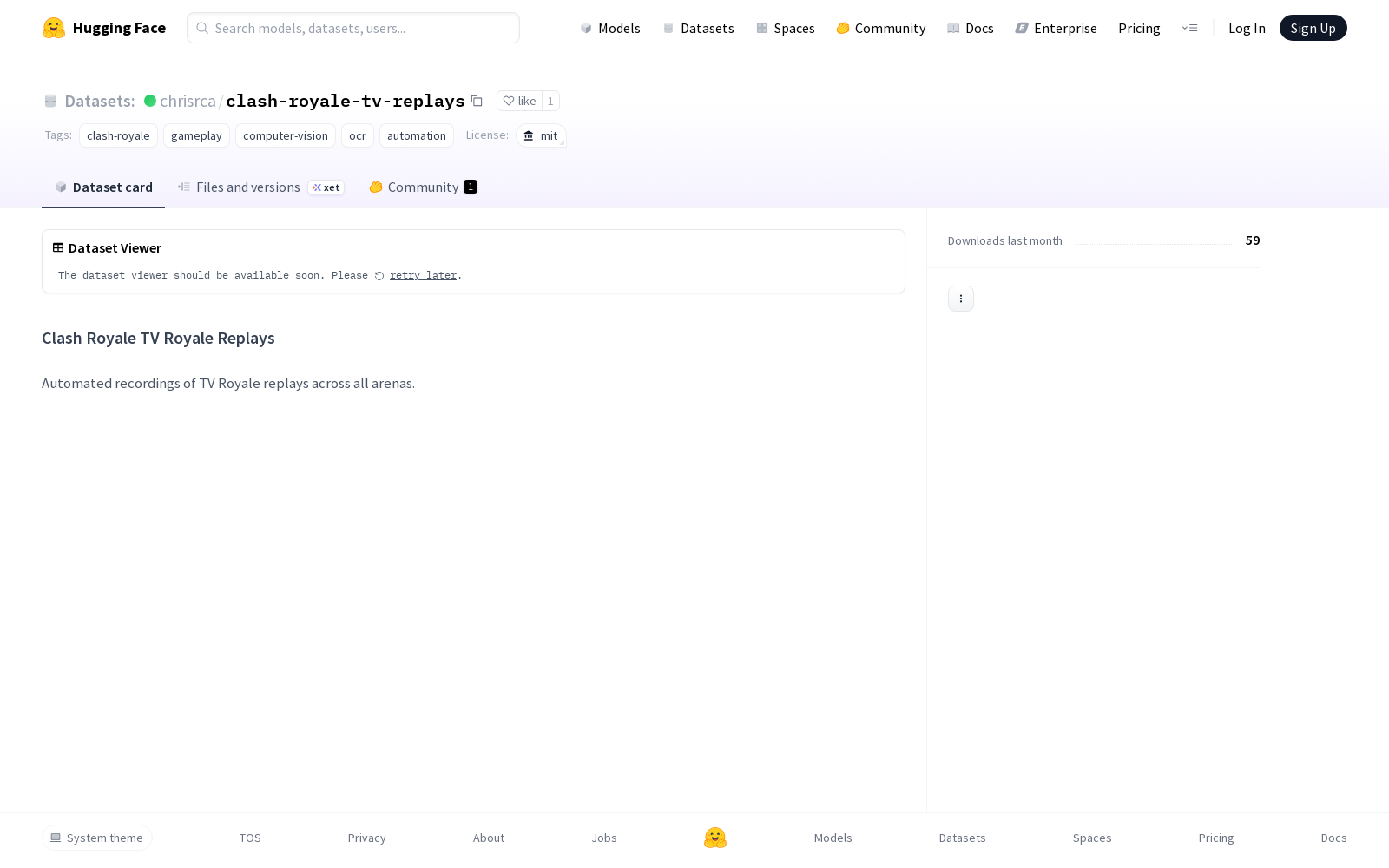This screenshot has height=868, width=1389.
Task: Click the xet badge on Files tab
Action: [326, 187]
